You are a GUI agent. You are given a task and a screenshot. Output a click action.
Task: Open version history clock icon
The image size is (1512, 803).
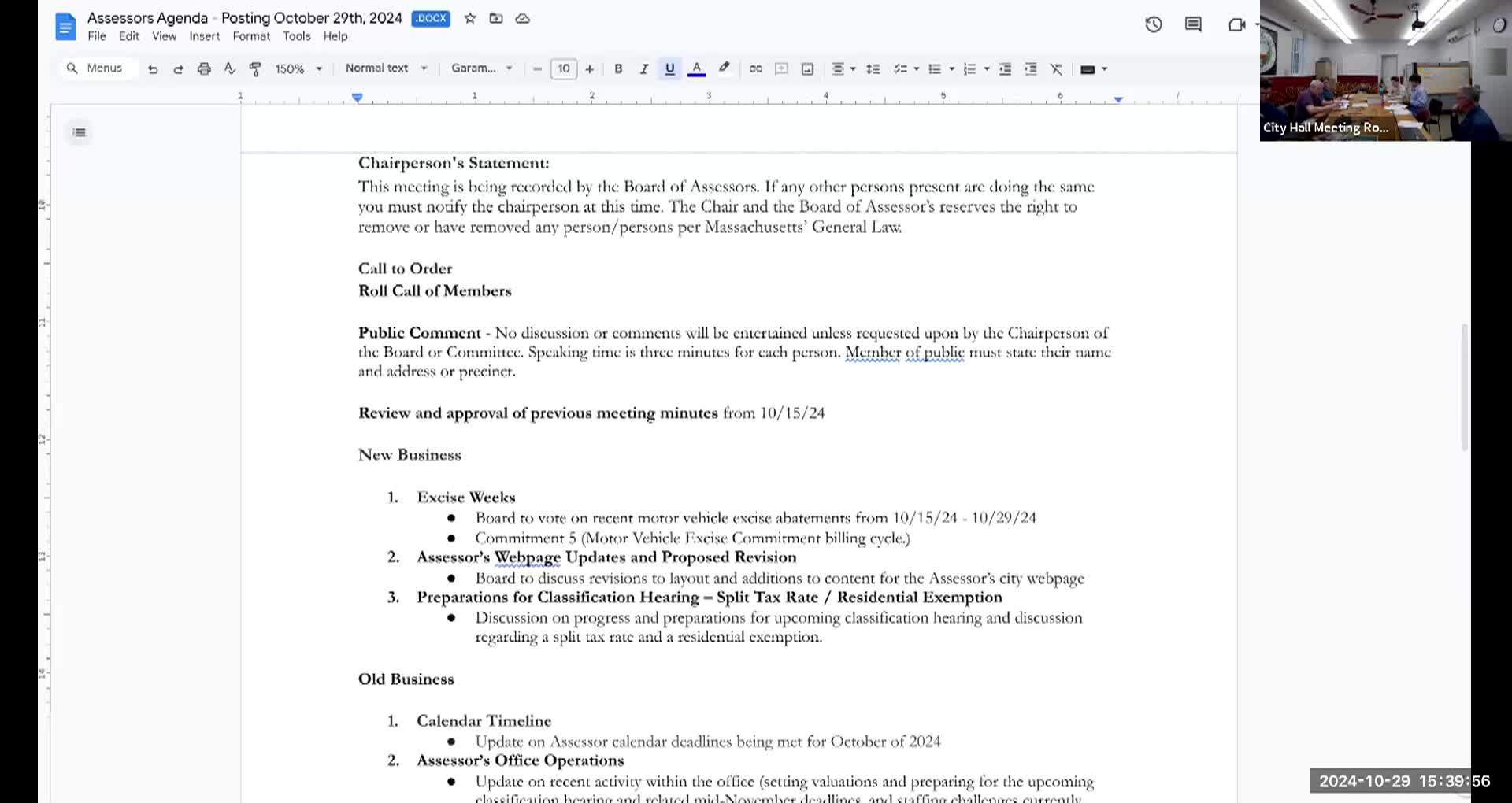pos(1154,24)
